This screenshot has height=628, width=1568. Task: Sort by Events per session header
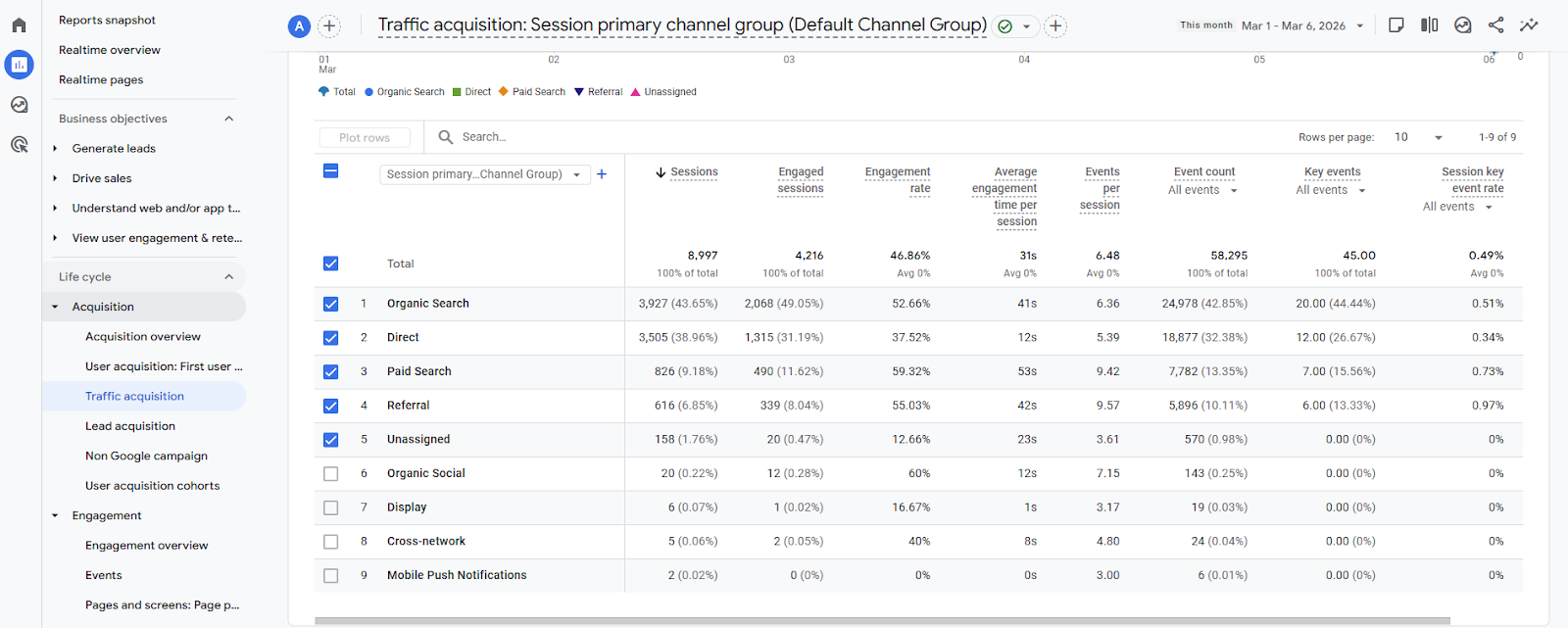point(1101,188)
